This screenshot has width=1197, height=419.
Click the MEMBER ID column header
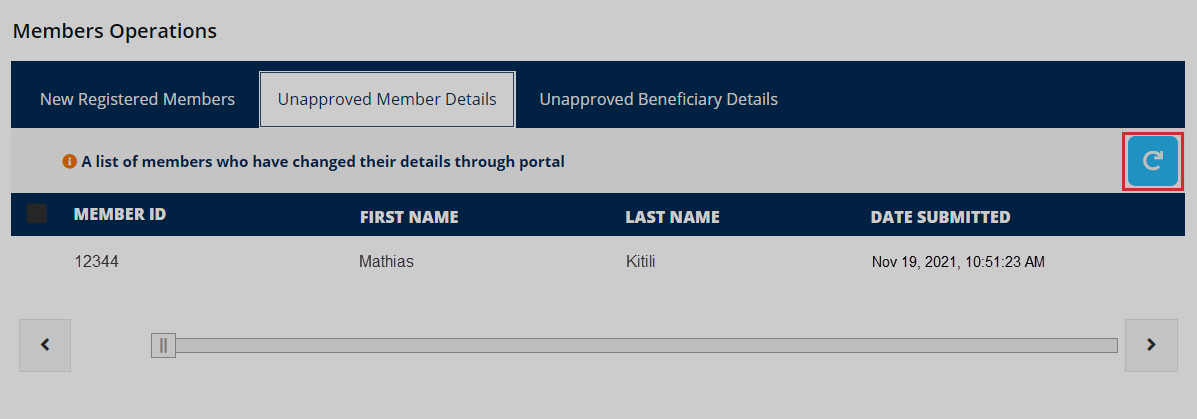(120, 214)
